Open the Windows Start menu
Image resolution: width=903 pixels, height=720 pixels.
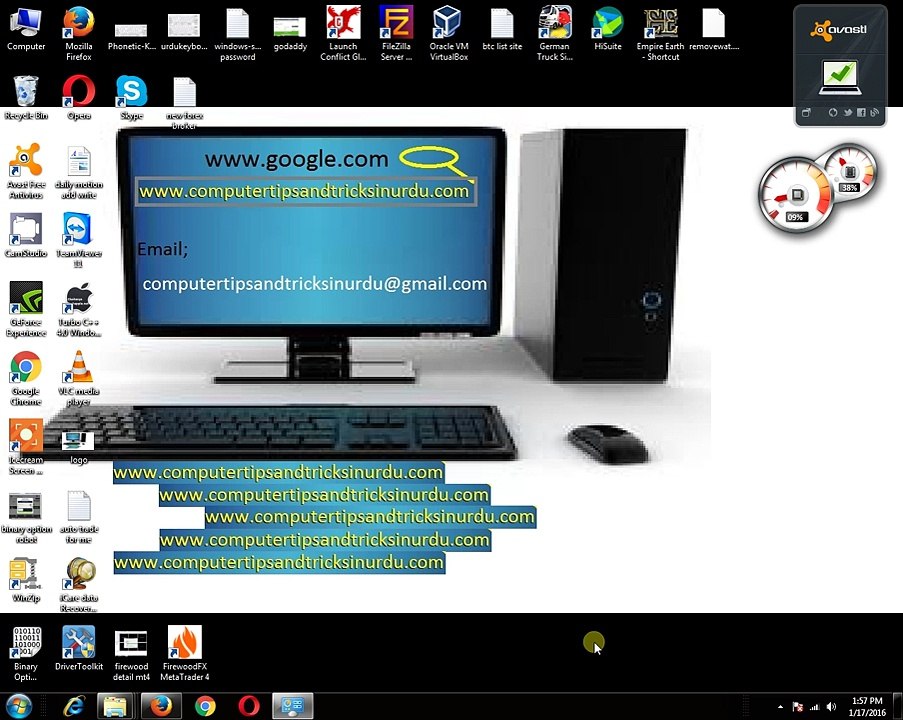pos(18,706)
